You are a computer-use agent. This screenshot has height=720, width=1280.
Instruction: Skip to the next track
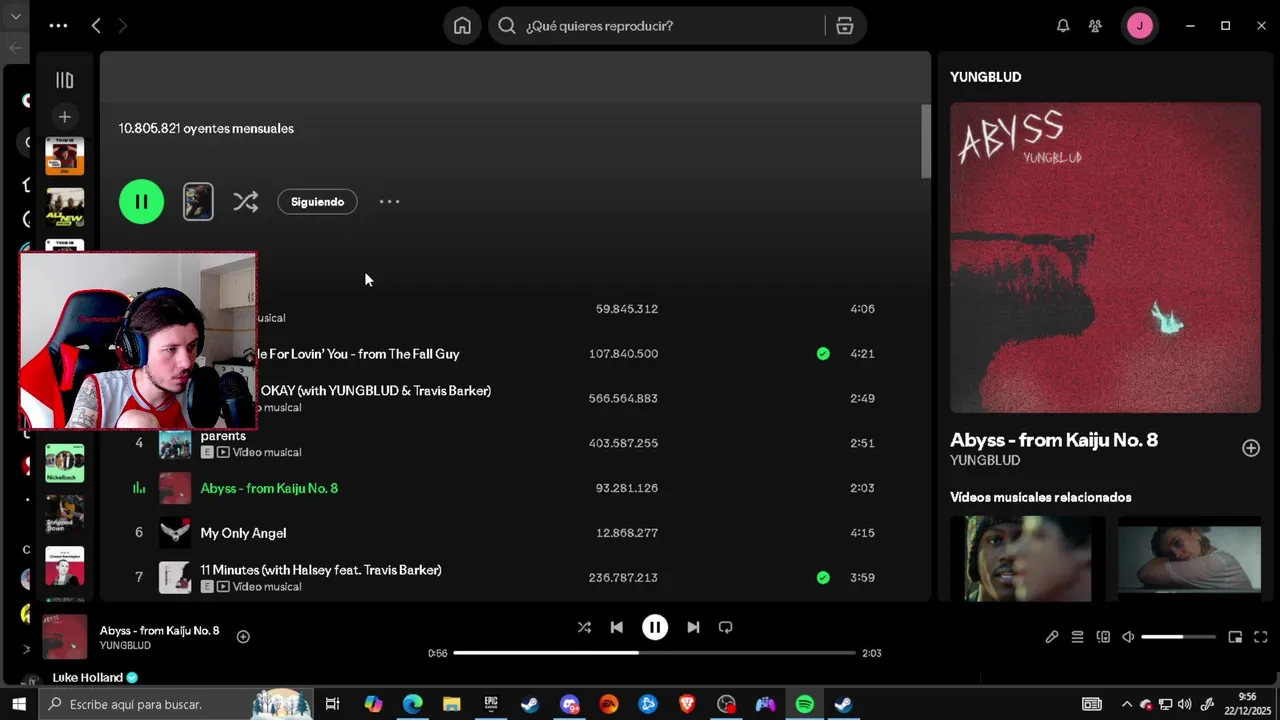tap(693, 627)
